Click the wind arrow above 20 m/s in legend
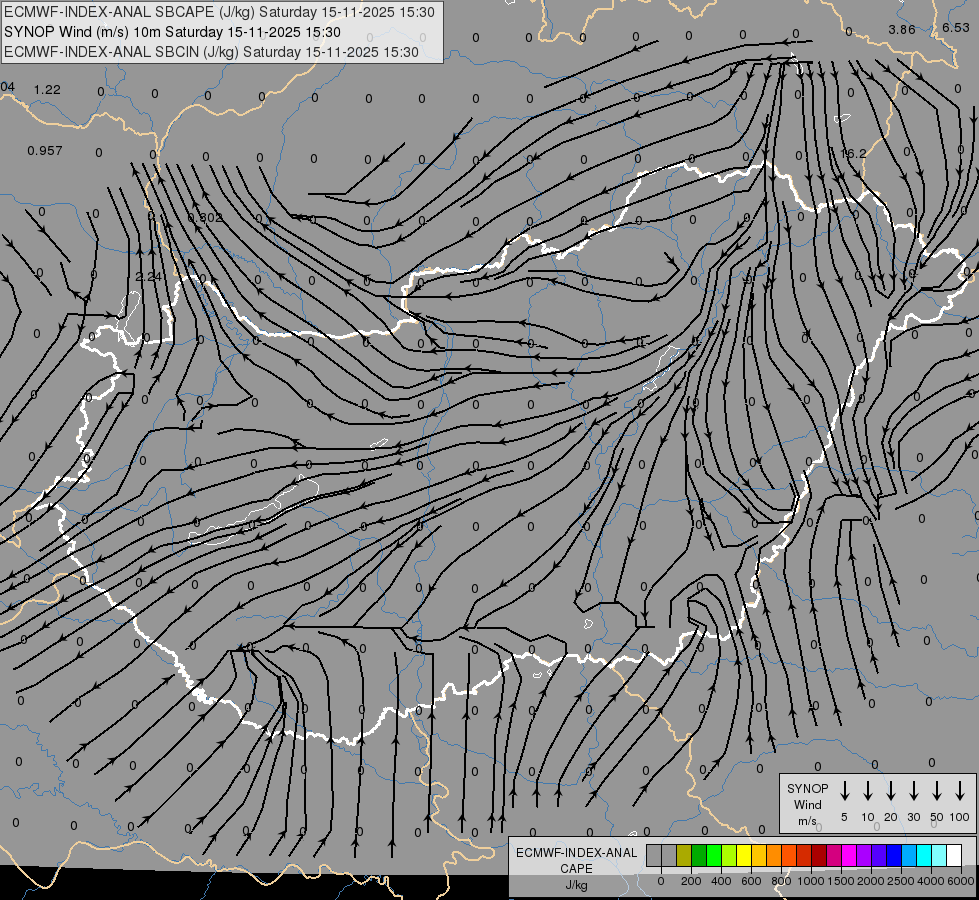This screenshot has height=900, width=979. pyautogui.click(x=891, y=791)
